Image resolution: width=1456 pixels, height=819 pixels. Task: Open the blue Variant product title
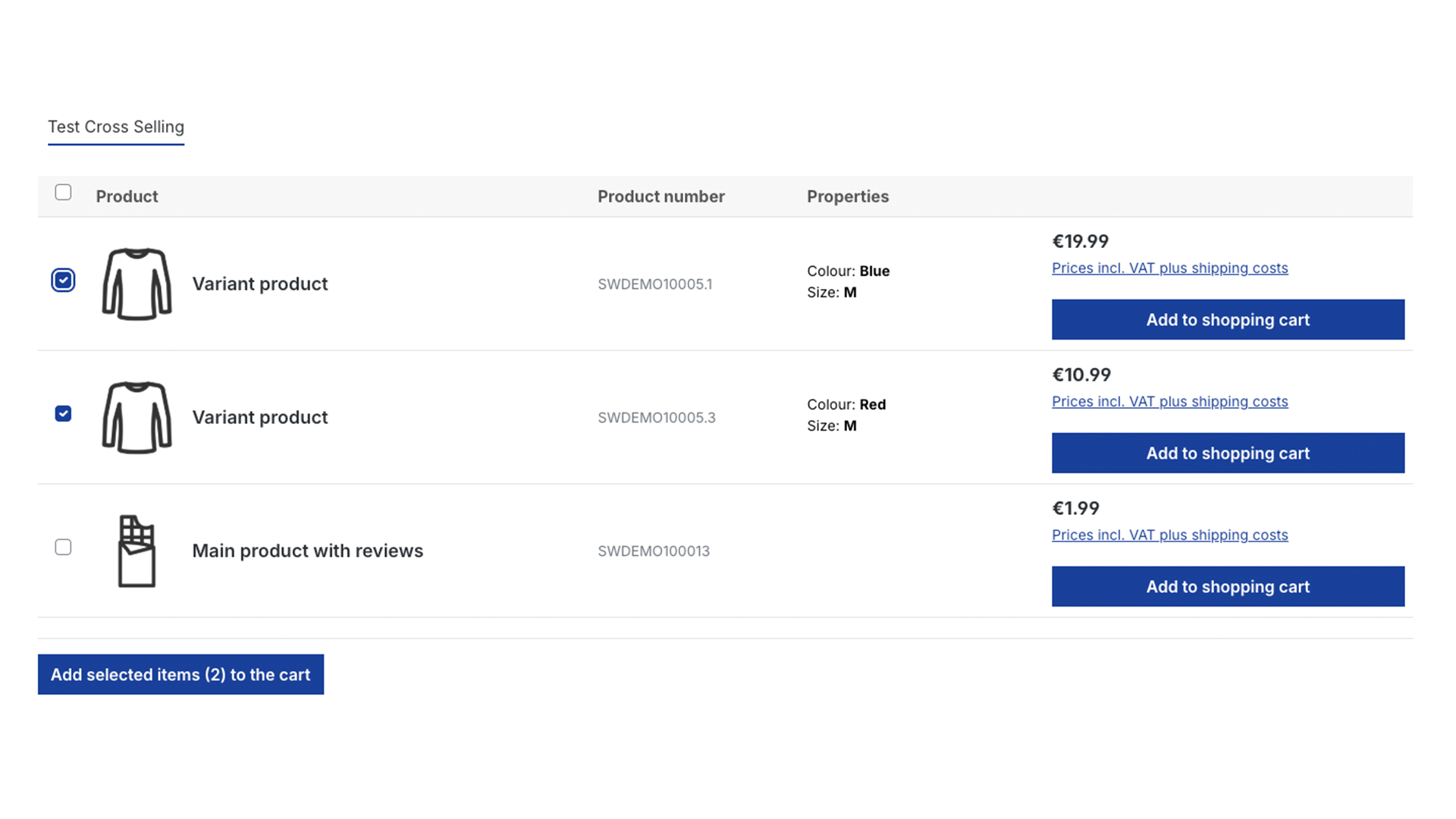(259, 284)
